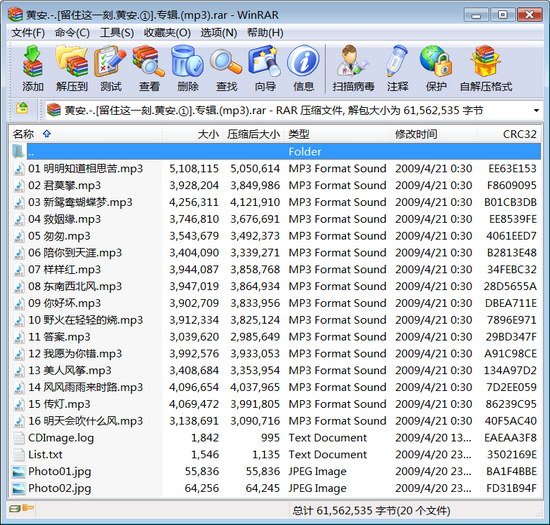
Task: Click the archive icon in address bar
Action: [x=54, y=110]
